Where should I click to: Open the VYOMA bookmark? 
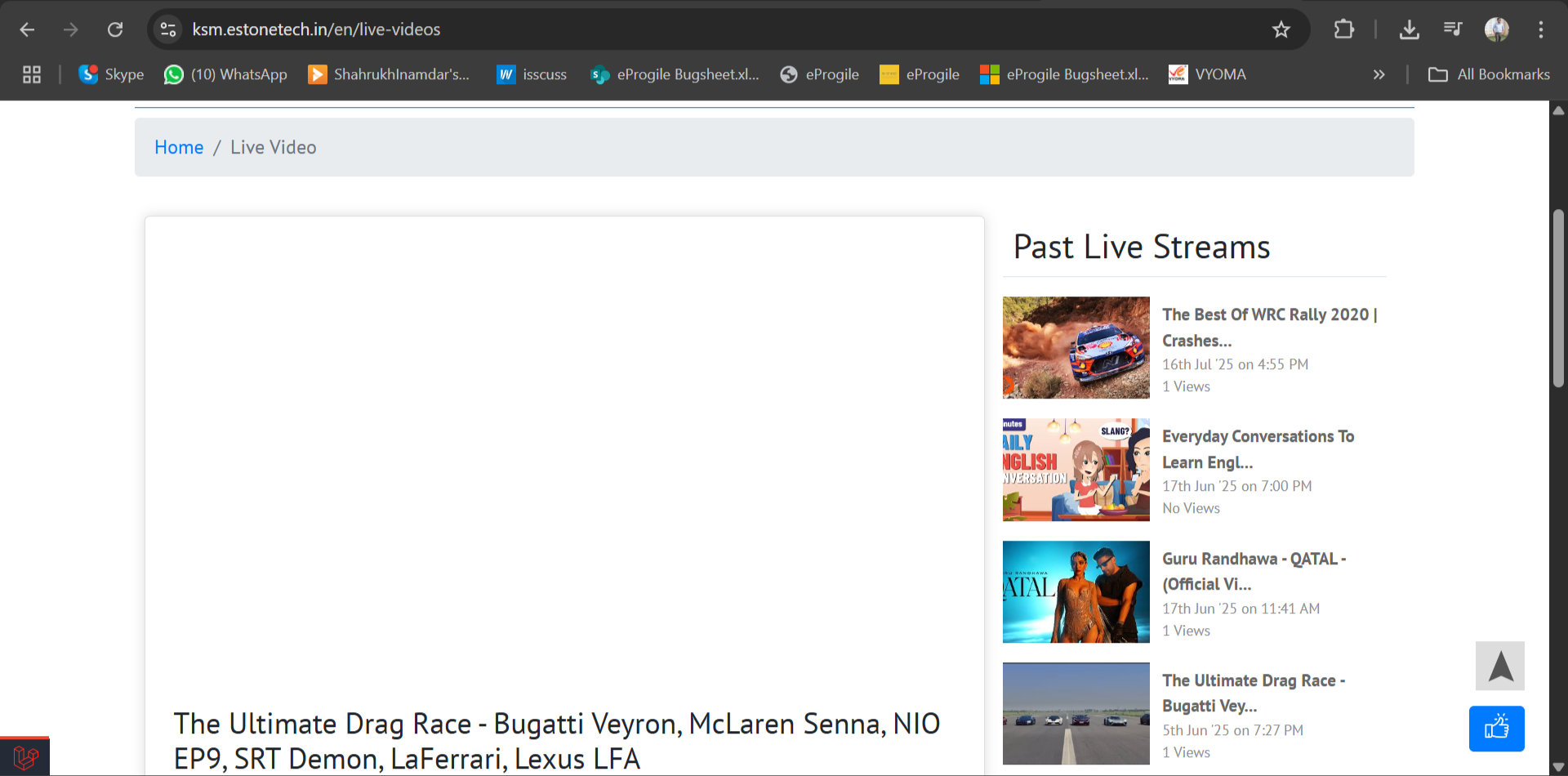tap(1207, 74)
